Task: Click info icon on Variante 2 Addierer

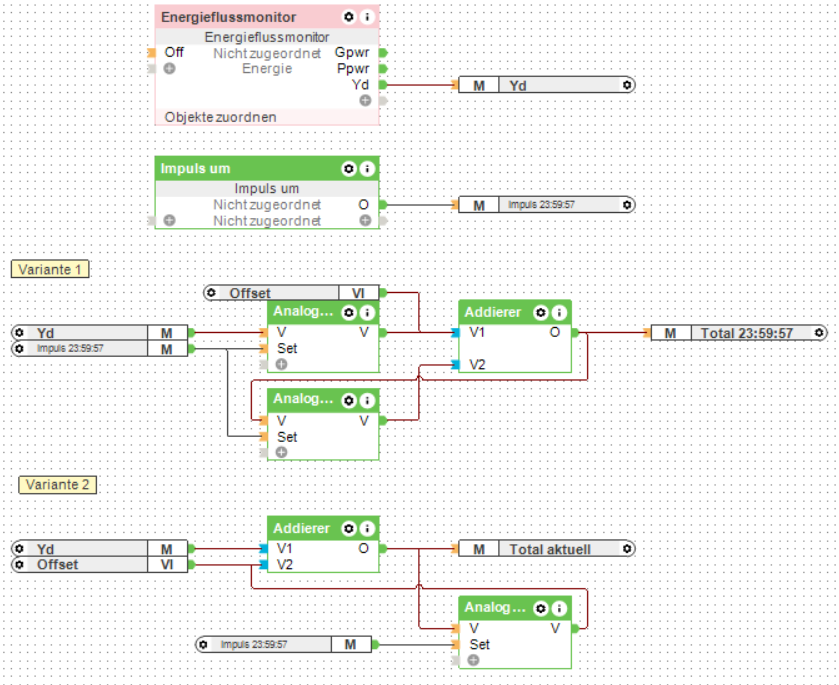Action: coord(367,529)
